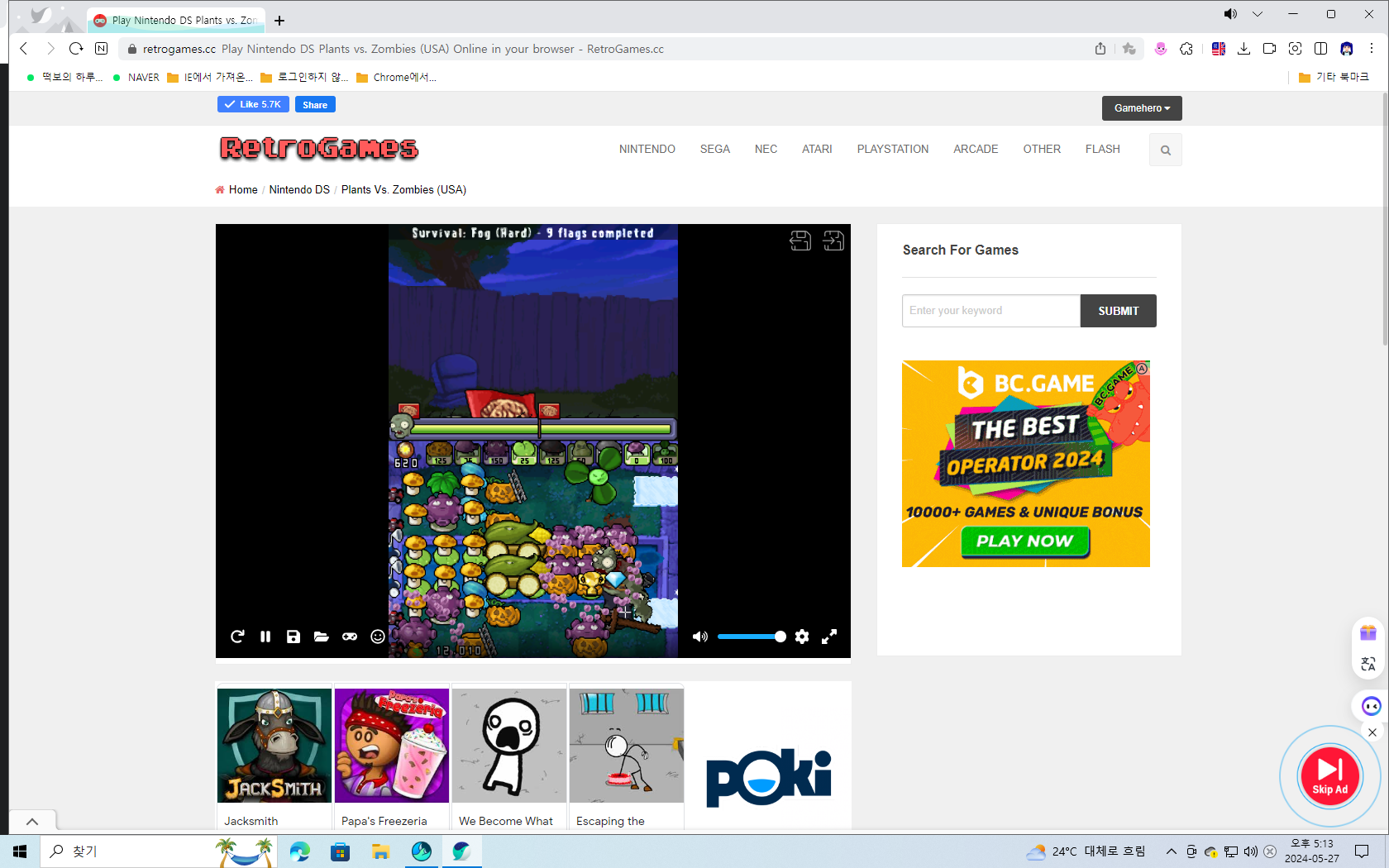Click the screen capture icon in toolbar

click(x=1295, y=49)
